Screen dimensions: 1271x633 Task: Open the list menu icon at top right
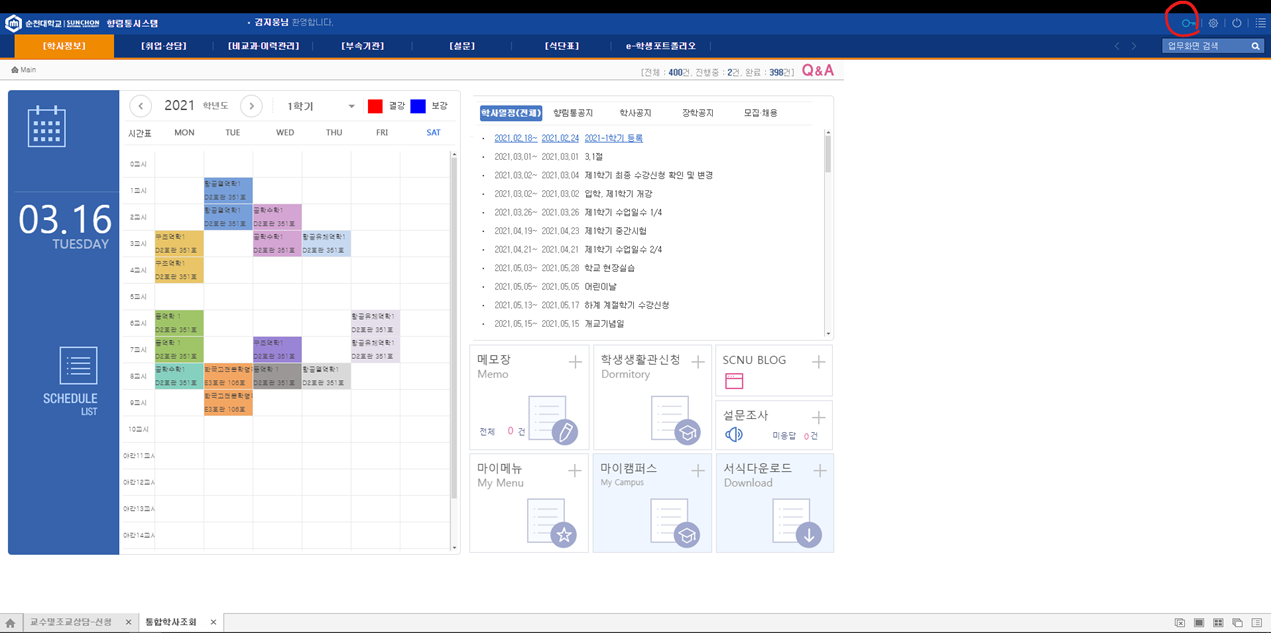[x=1260, y=23]
